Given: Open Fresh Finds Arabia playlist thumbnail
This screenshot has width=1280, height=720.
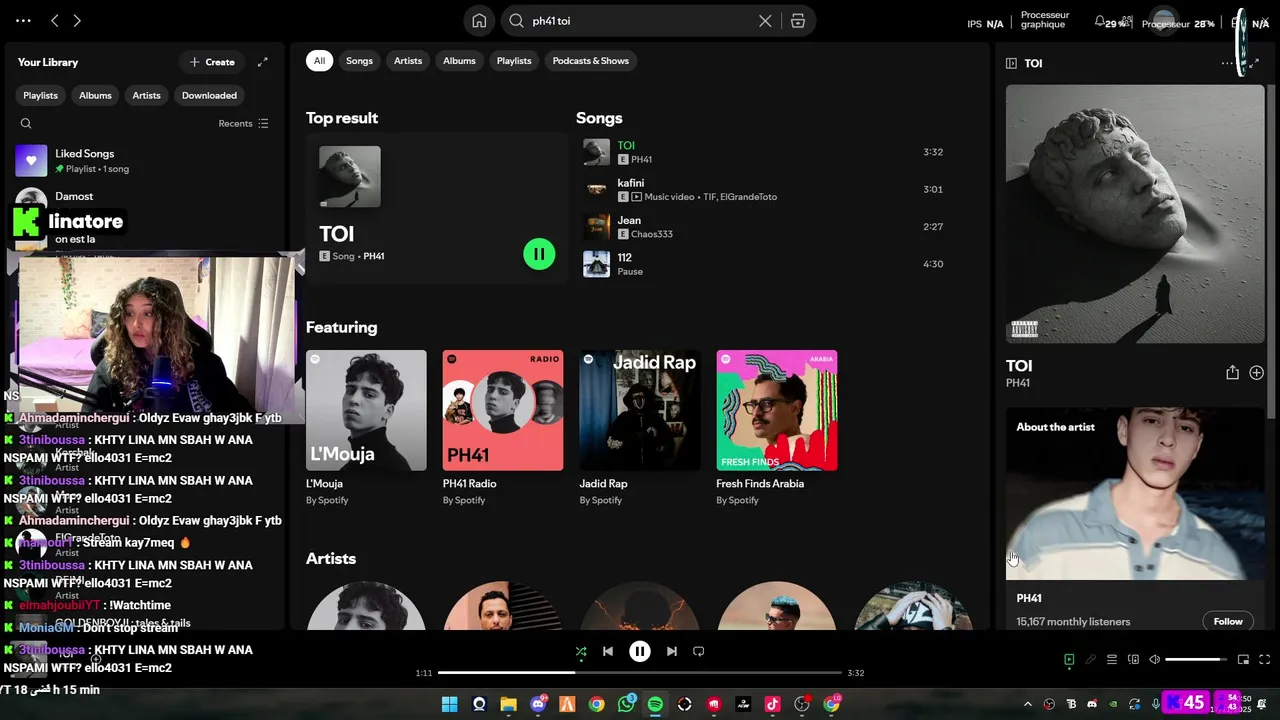Looking at the screenshot, I should coord(777,410).
